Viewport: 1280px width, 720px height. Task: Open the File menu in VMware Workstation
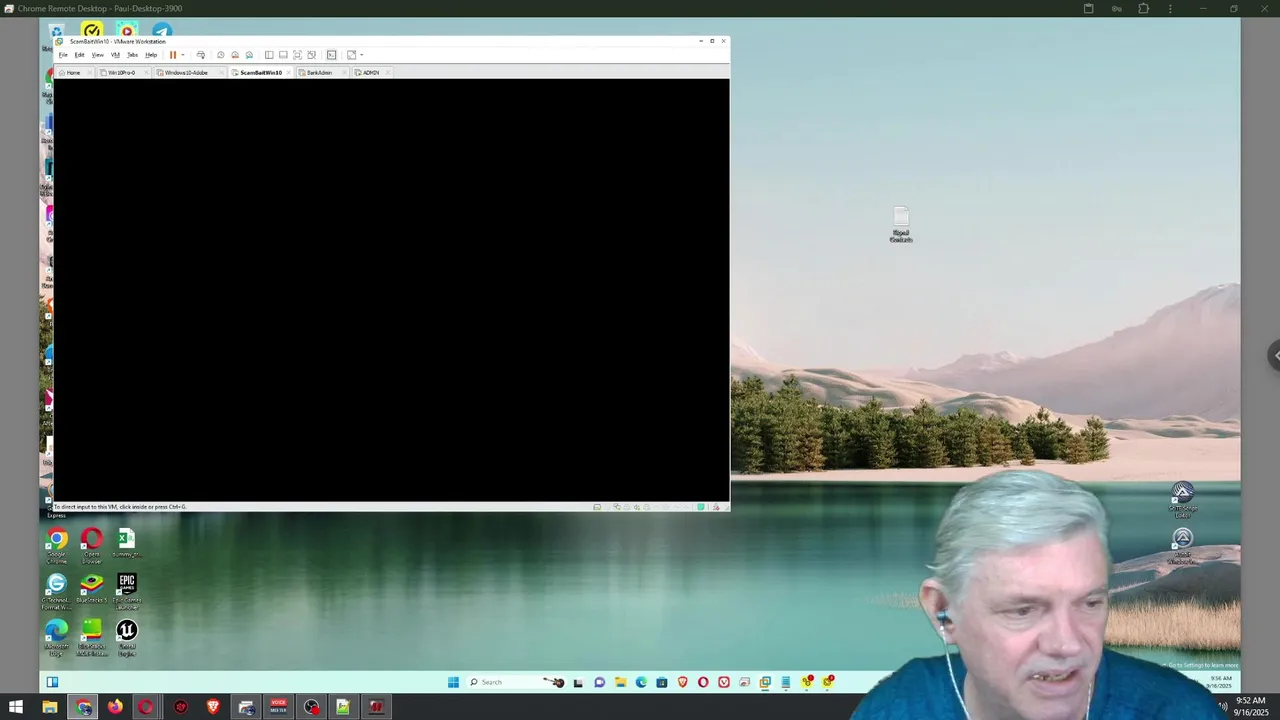[63, 55]
